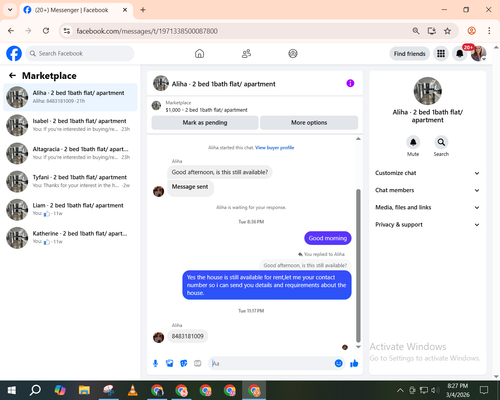The image size is (500, 400).
Task: Click browser back arrow
Action: [11, 31]
